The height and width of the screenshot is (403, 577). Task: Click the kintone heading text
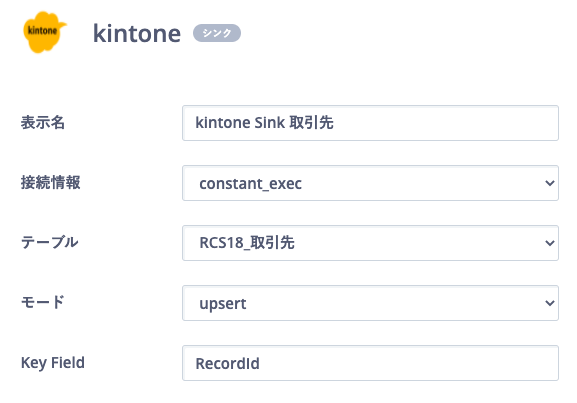(137, 33)
